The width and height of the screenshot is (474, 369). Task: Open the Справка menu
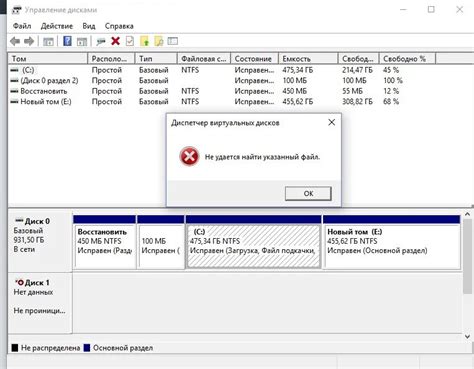119,26
